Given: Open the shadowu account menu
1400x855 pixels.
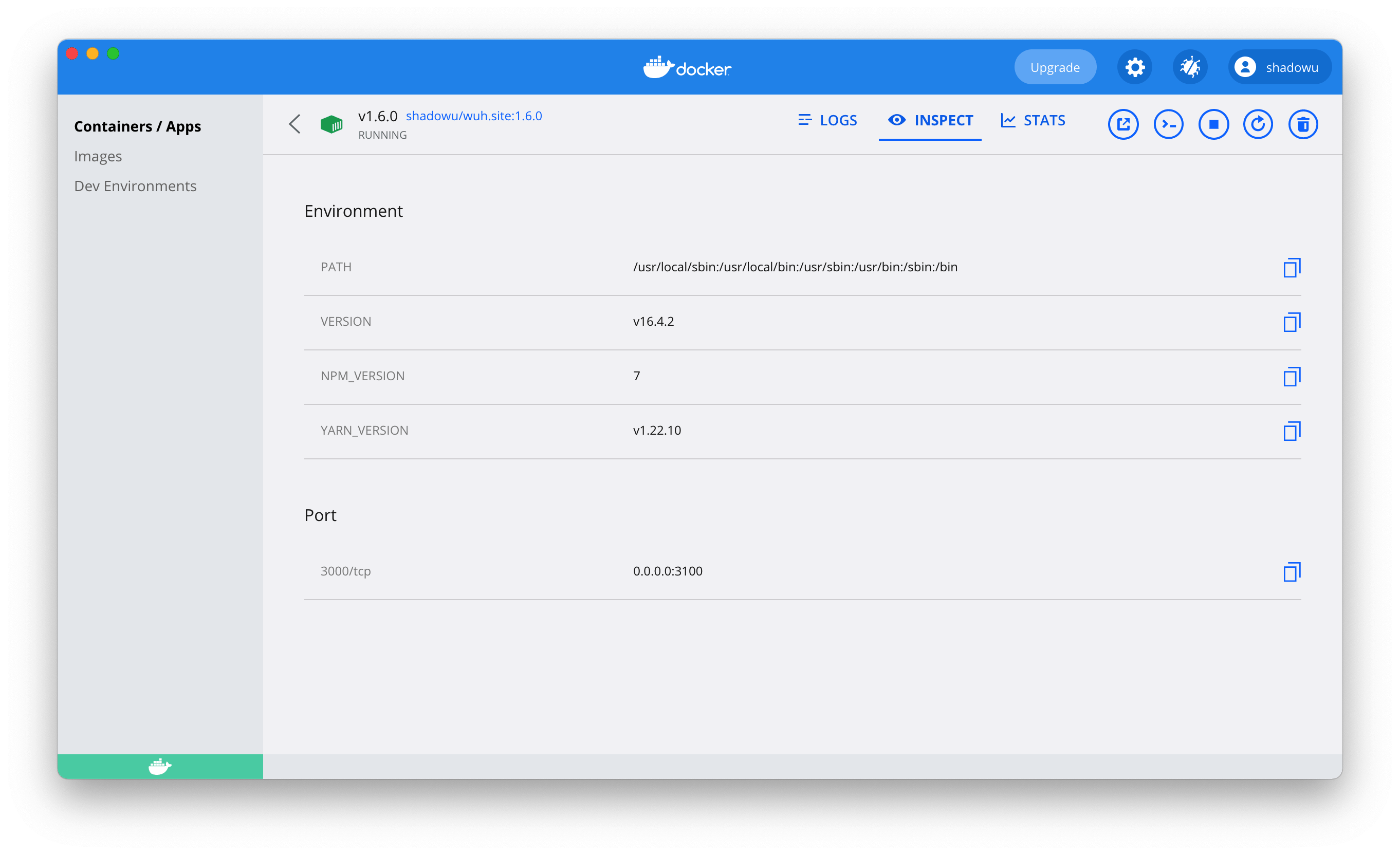Looking at the screenshot, I should [x=1280, y=67].
